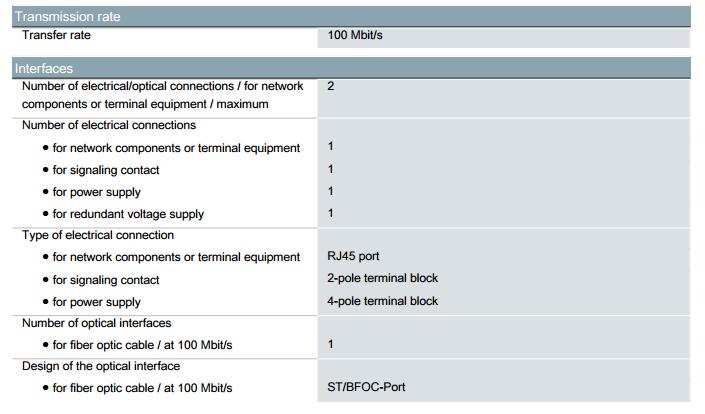Select the fiber optic cable item under Design of optical interface
Screen dimensions: 705x414
tap(138, 388)
